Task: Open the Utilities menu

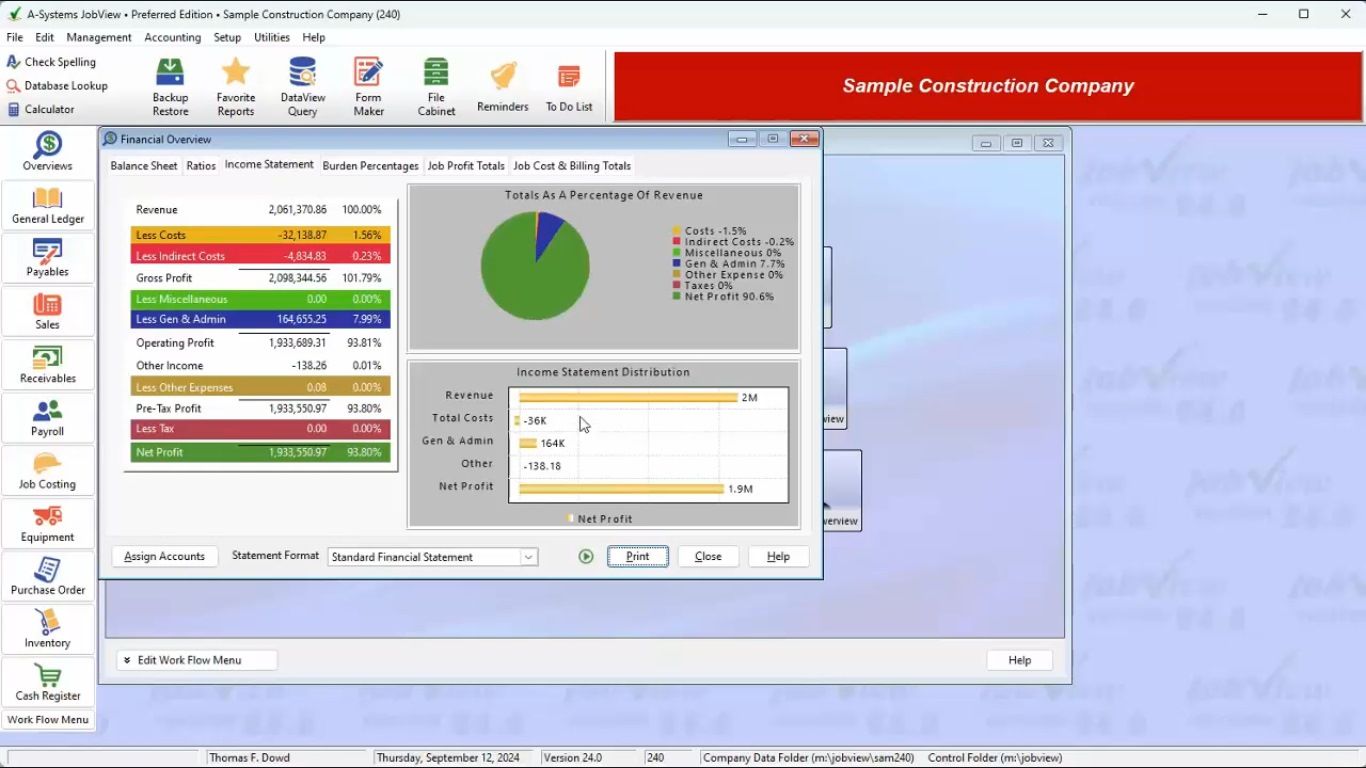Action: click(272, 37)
